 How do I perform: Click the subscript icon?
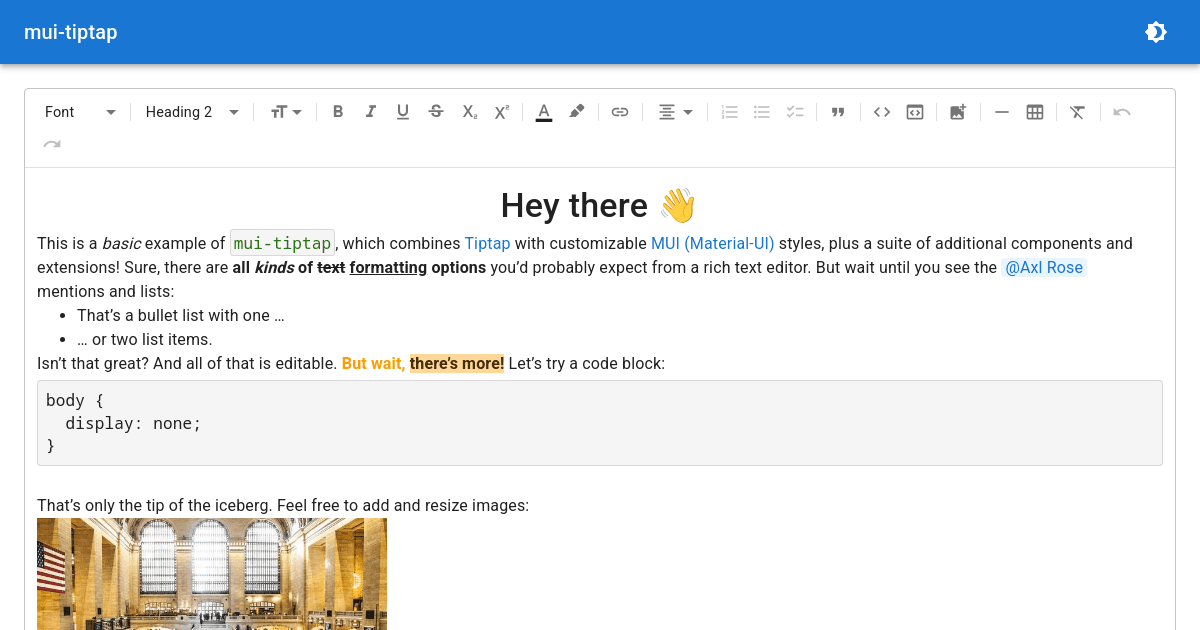point(469,112)
